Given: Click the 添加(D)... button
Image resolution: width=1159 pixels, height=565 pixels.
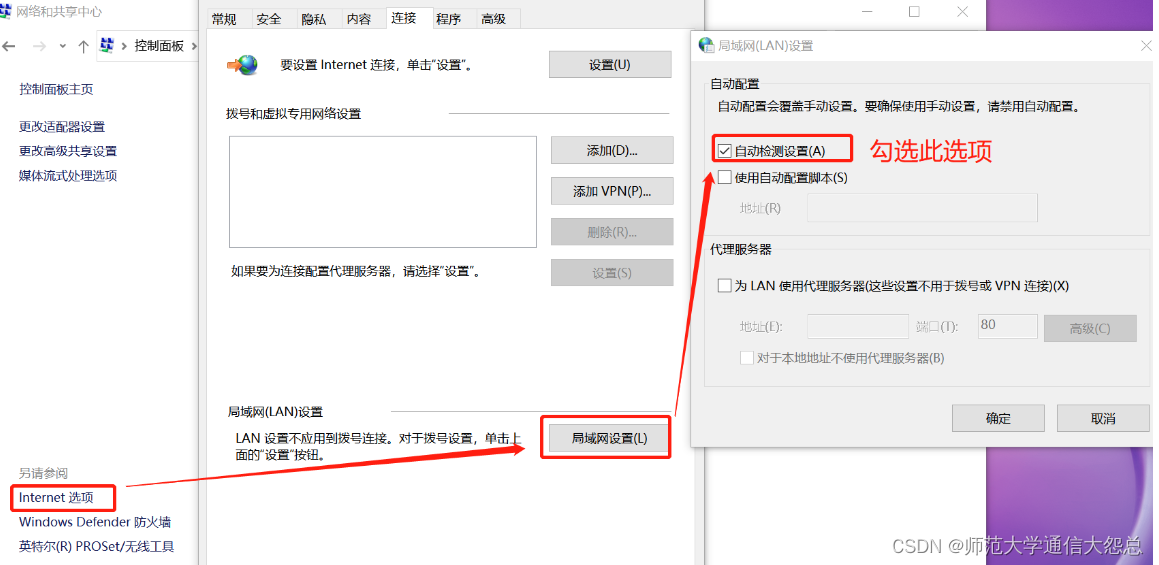Looking at the screenshot, I should coord(612,150).
